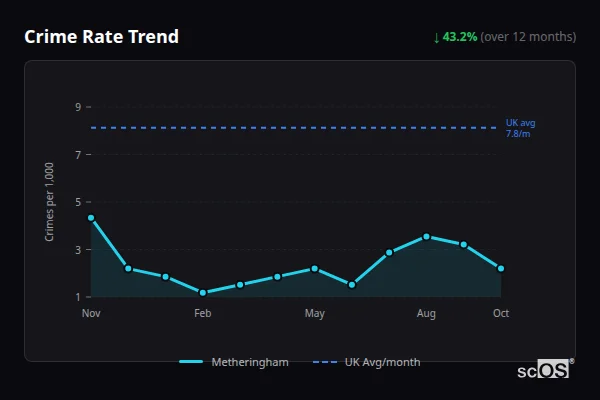Click the 'Oct' x-axis label

(x=501, y=313)
